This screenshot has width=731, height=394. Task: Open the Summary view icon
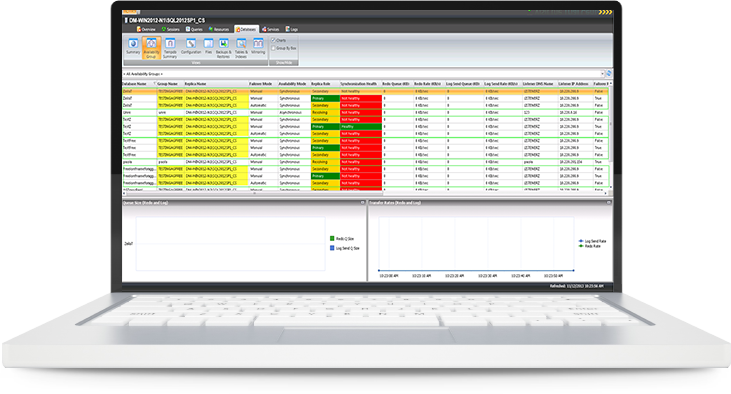[x=133, y=46]
